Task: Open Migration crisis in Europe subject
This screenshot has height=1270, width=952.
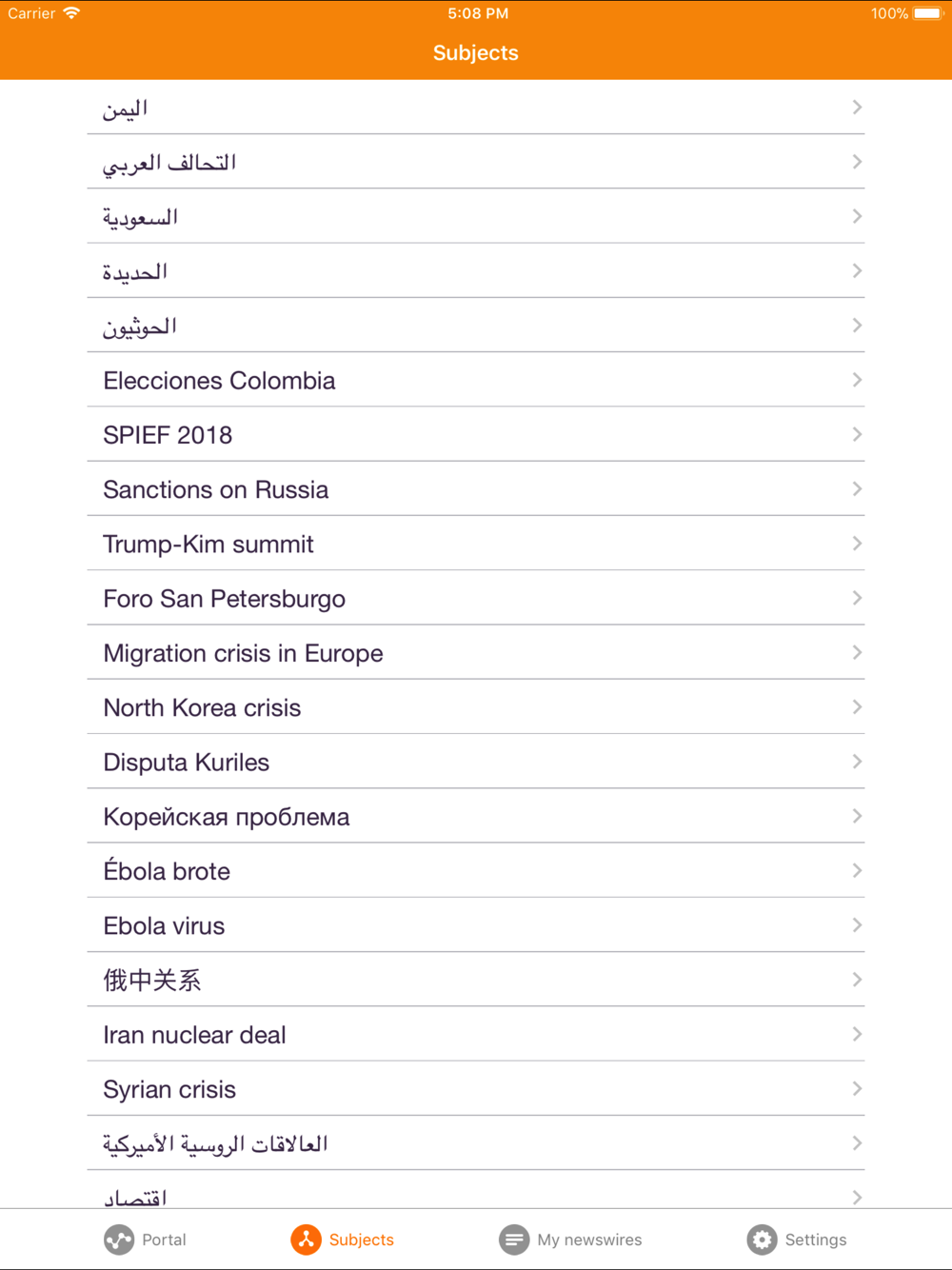Action: 244,653
